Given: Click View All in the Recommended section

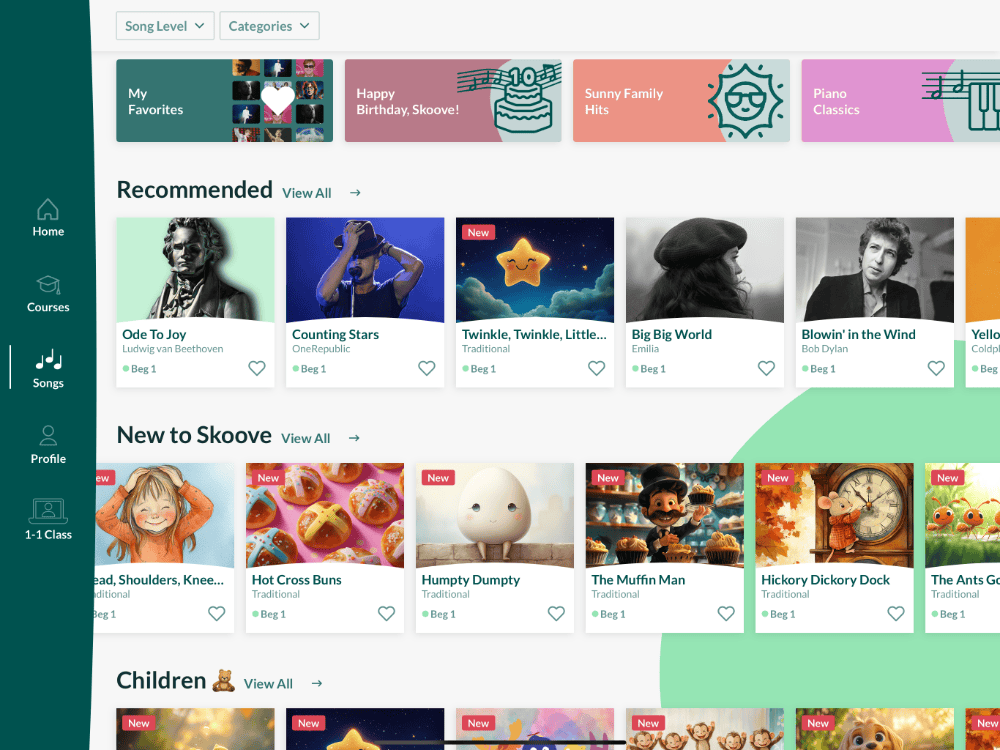Looking at the screenshot, I should tap(306, 192).
